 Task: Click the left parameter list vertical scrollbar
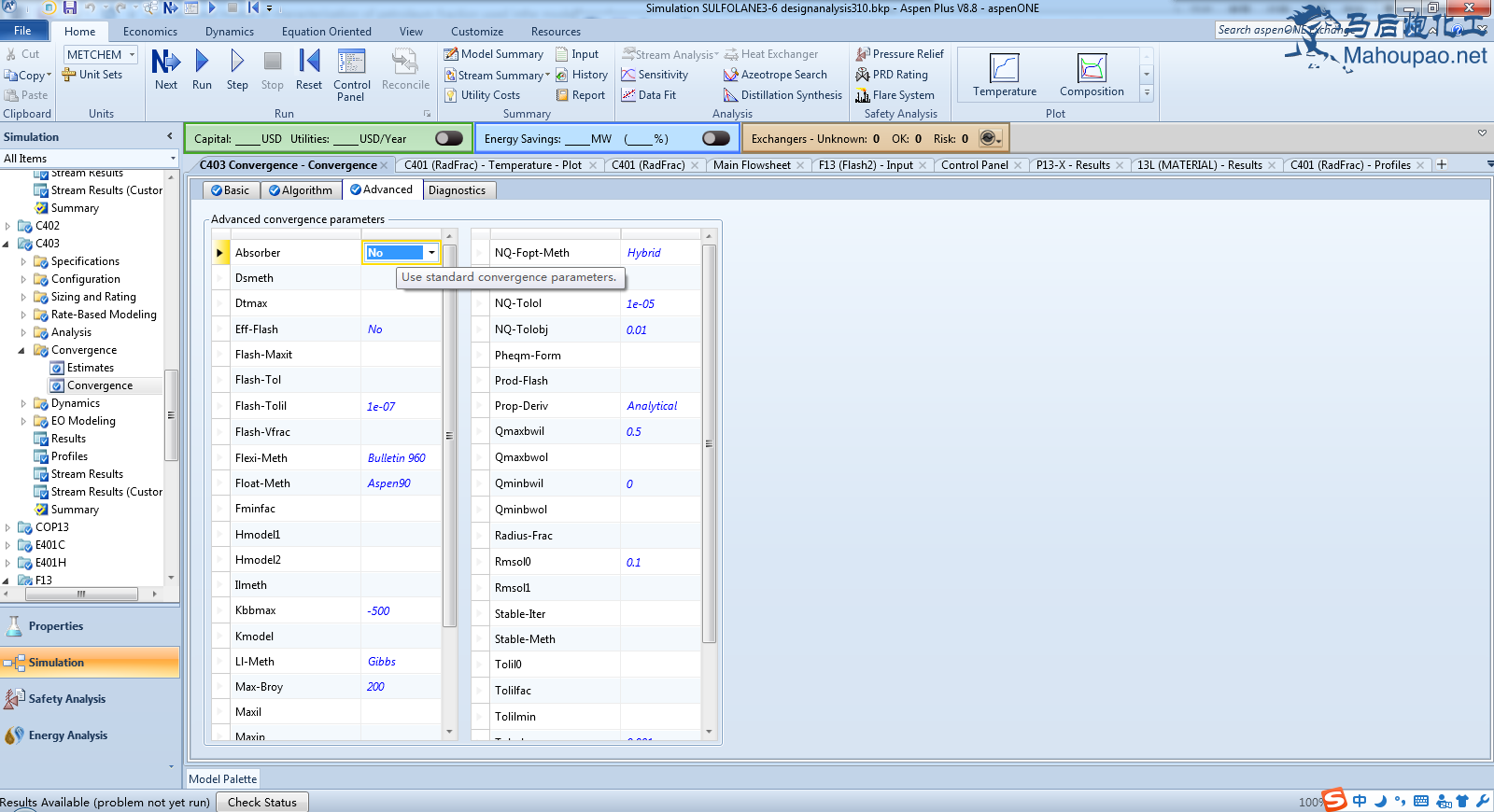(x=449, y=436)
